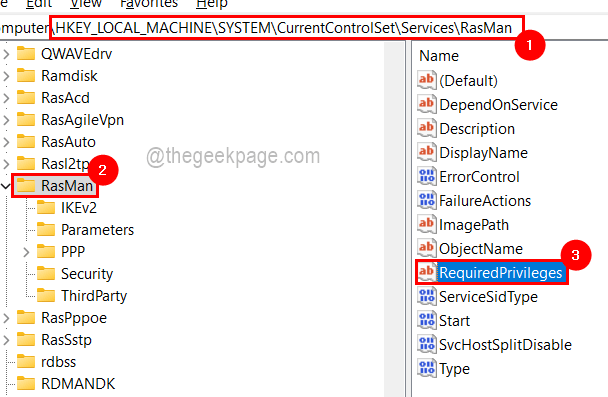The width and height of the screenshot is (608, 397).
Task: Click the RDMANDK folder icon
Action: pyautogui.click(x=26, y=383)
